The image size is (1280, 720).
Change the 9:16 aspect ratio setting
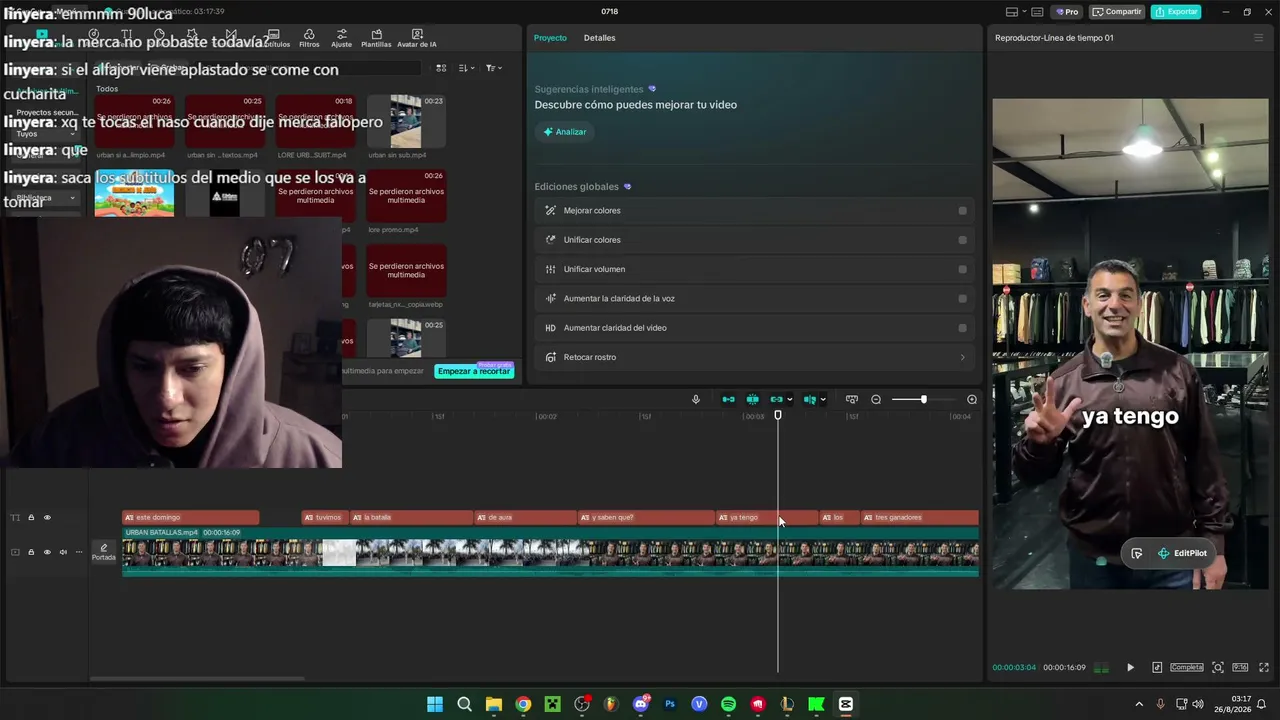pos(1240,668)
